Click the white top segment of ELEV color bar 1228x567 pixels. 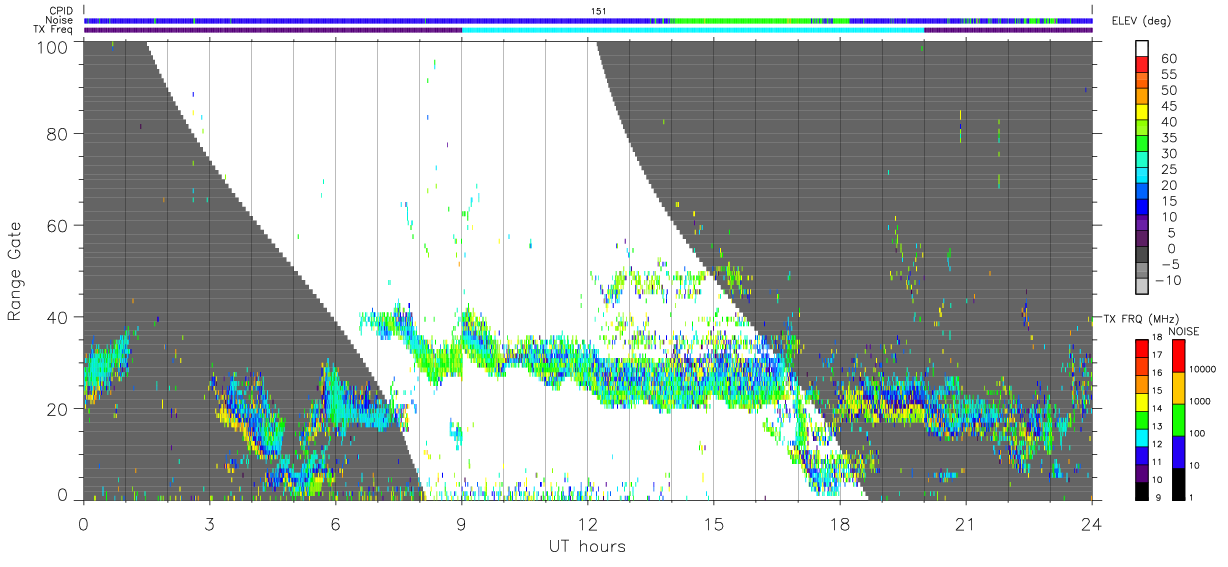pos(1142,50)
